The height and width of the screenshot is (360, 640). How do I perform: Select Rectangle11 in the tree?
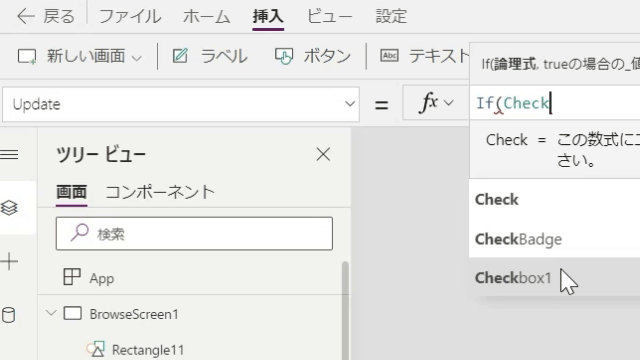(x=148, y=350)
